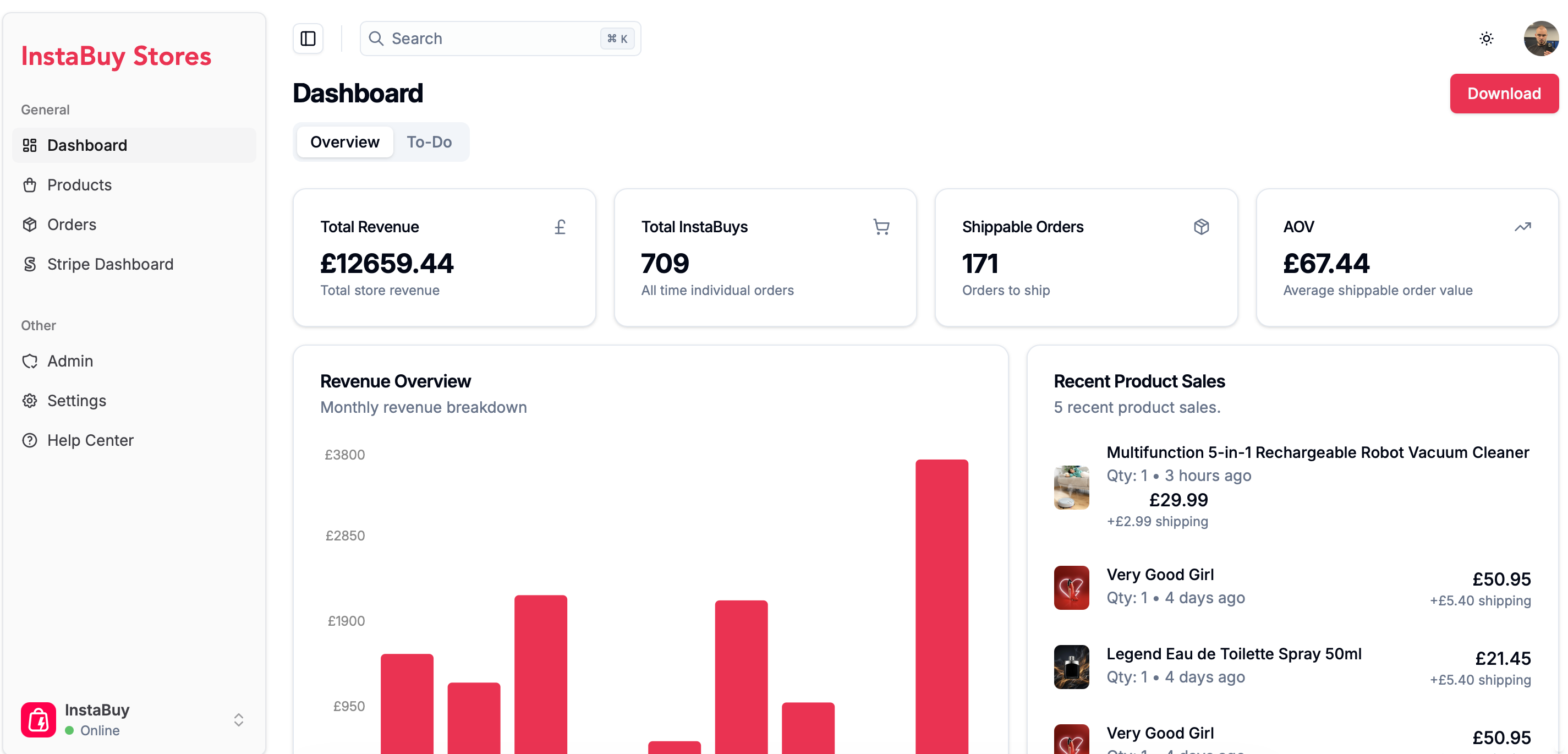Click the Download button

[x=1504, y=94]
